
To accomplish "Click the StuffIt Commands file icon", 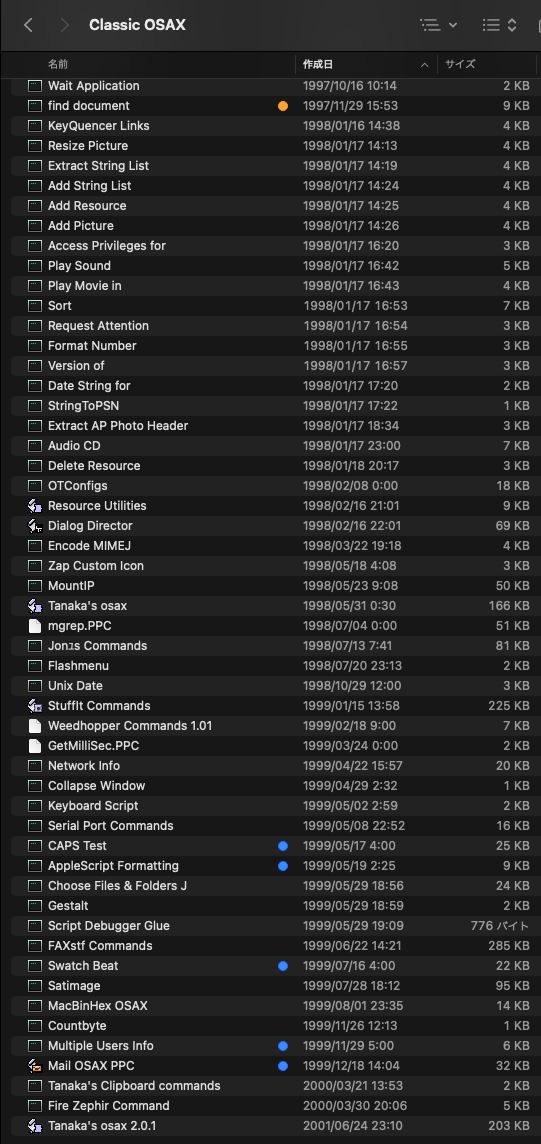I will click(x=34, y=706).
